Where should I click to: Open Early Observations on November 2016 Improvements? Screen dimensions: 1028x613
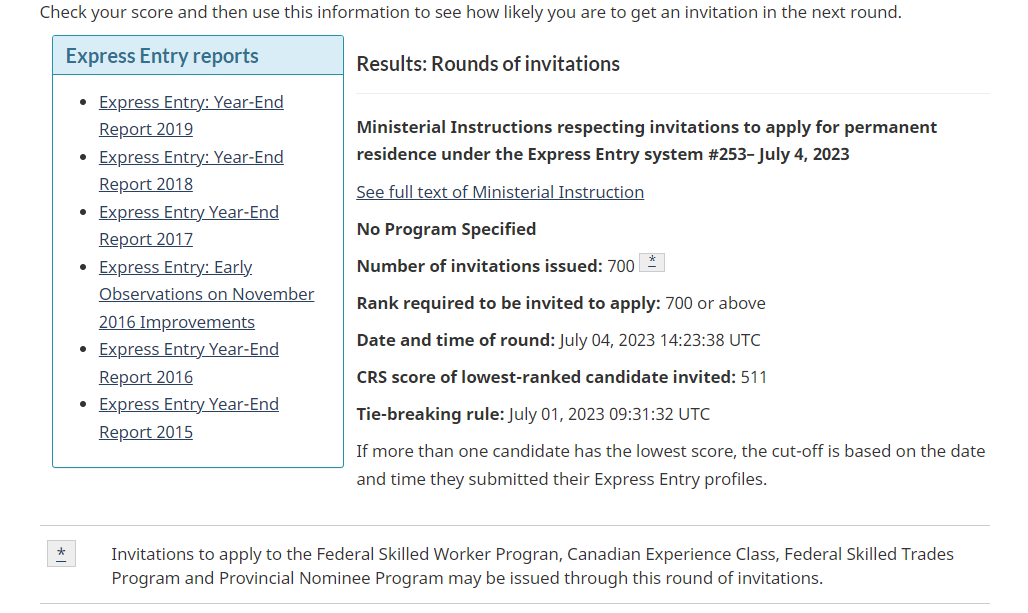[207, 294]
